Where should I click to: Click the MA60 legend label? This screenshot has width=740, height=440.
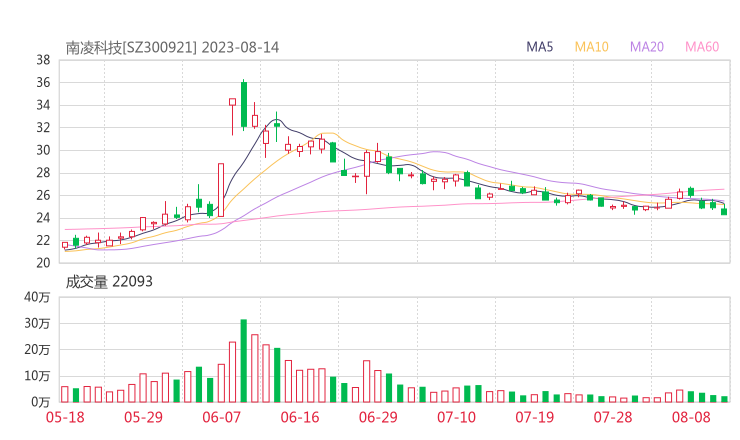point(702,47)
